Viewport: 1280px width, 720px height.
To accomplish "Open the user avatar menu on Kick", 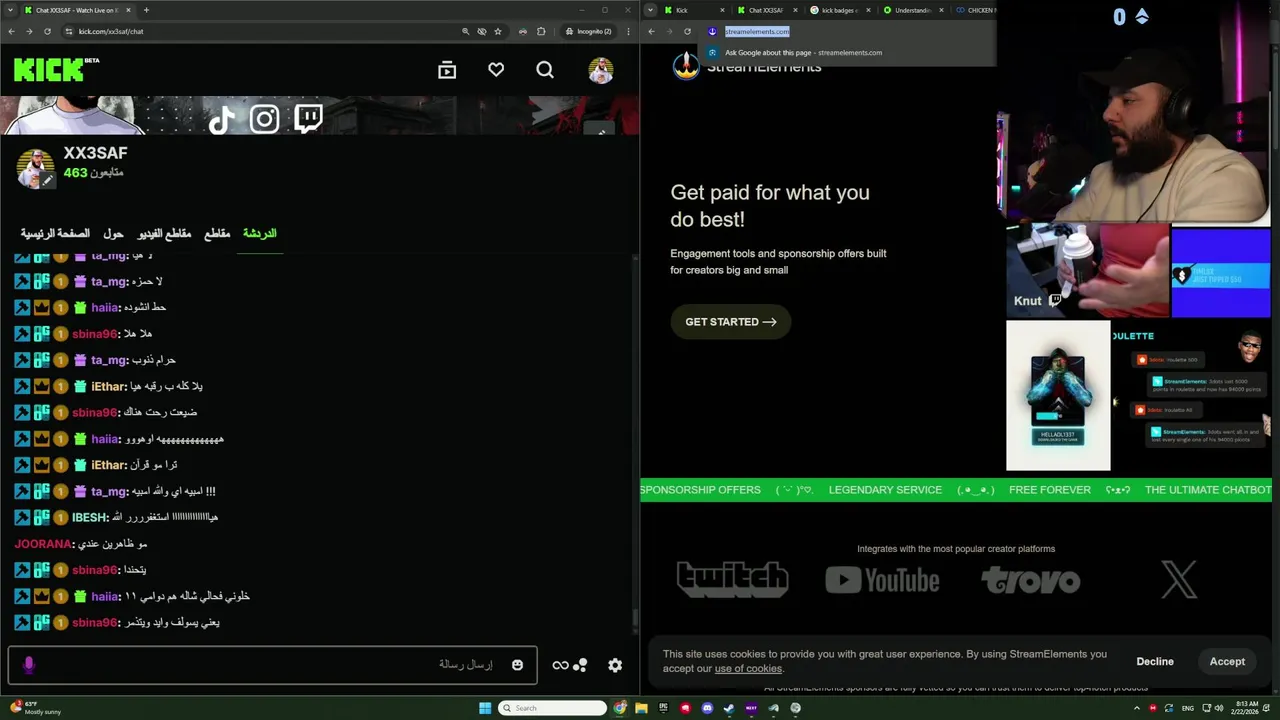I will tap(601, 70).
